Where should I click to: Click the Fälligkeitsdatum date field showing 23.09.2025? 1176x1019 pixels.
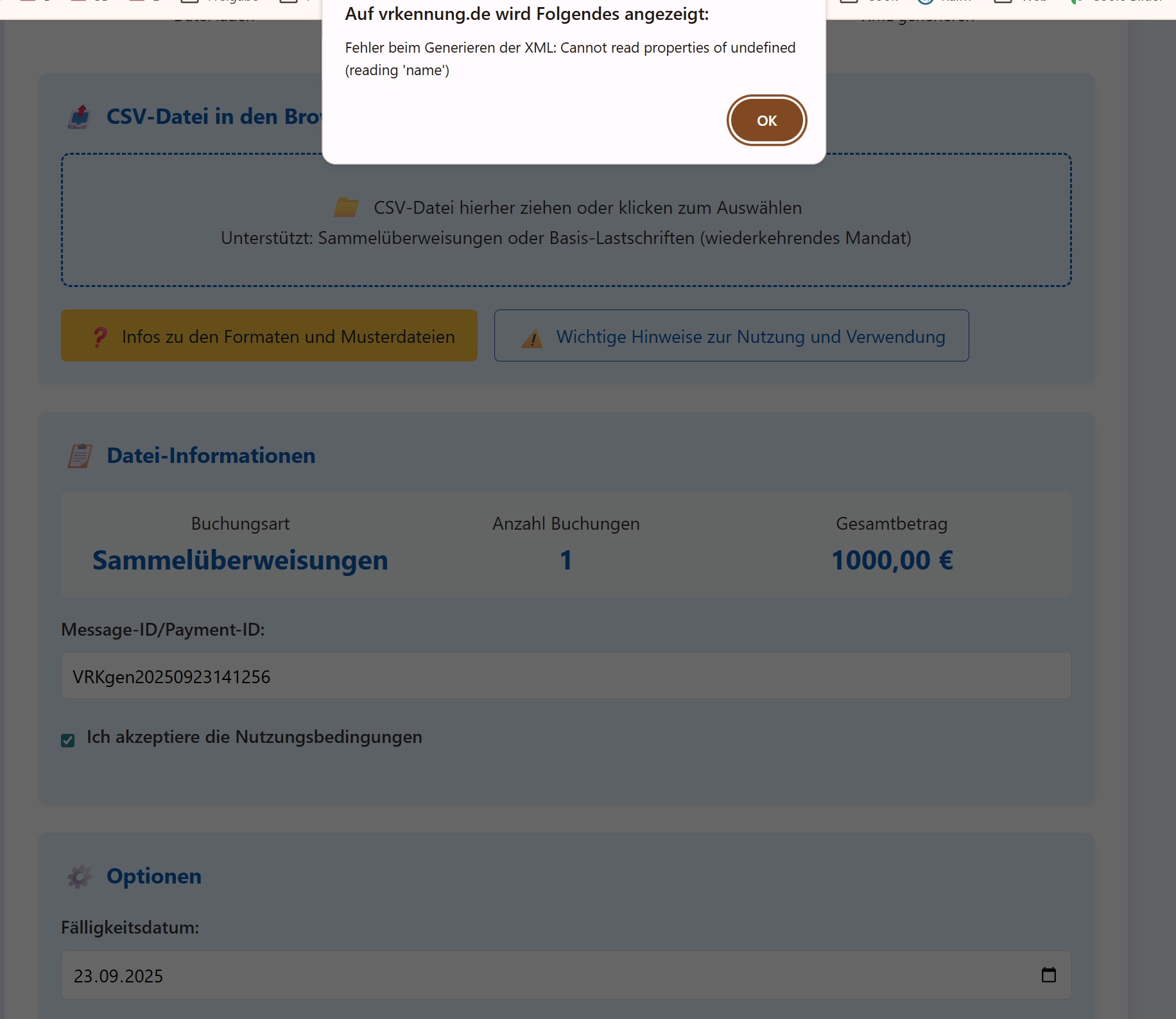click(566, 975)
